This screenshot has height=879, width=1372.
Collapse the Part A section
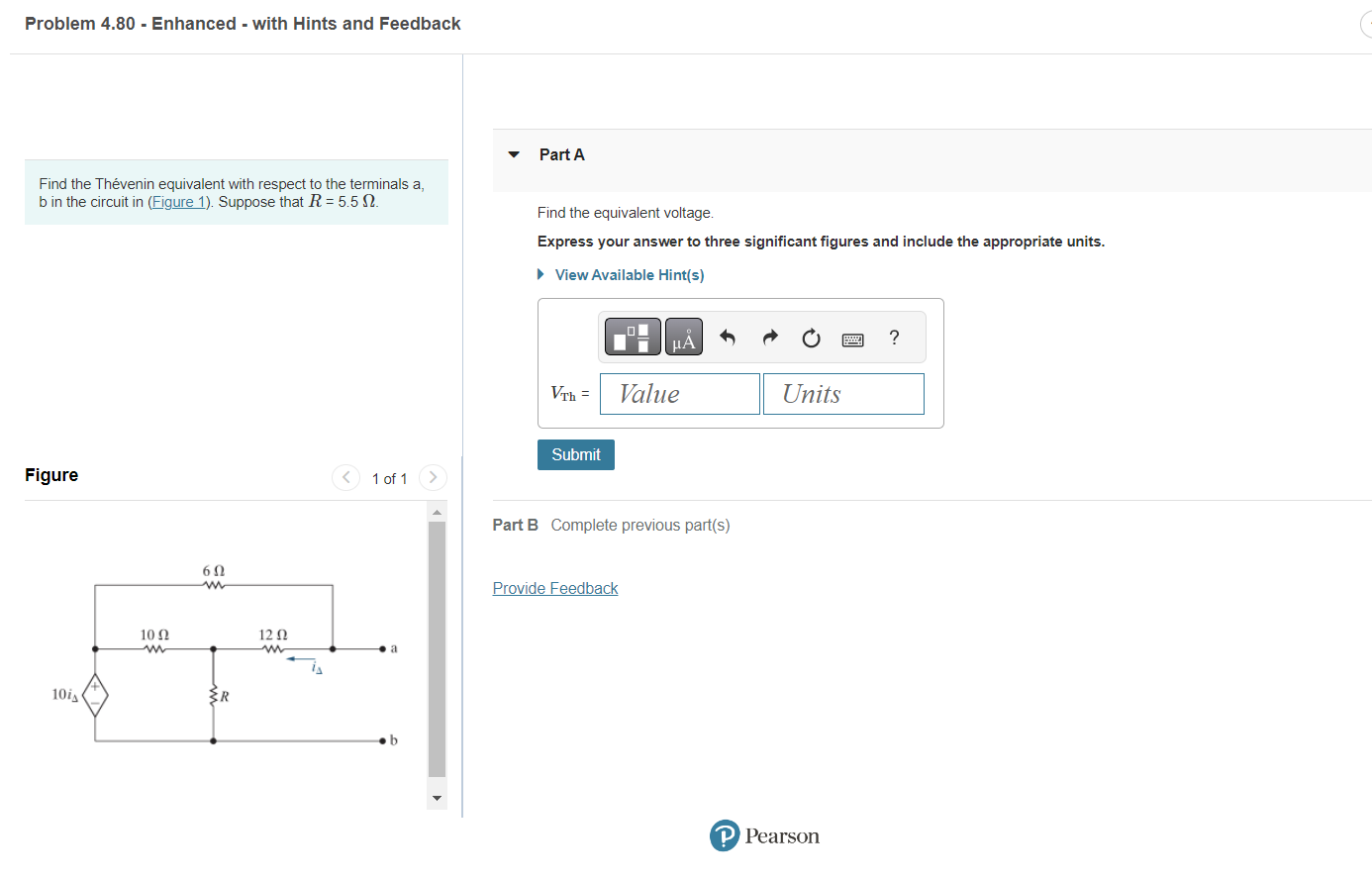click(513, 154)
